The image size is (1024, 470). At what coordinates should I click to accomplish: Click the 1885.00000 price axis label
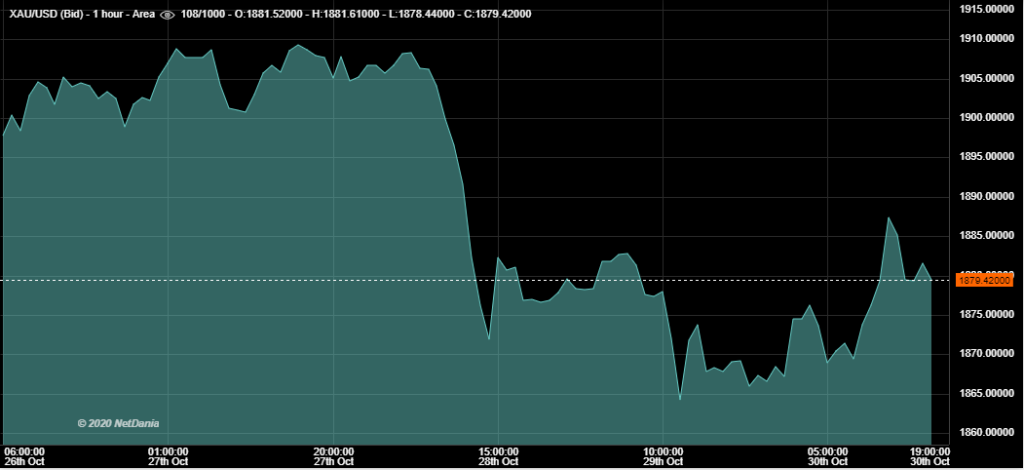click(x=985, y=236)
